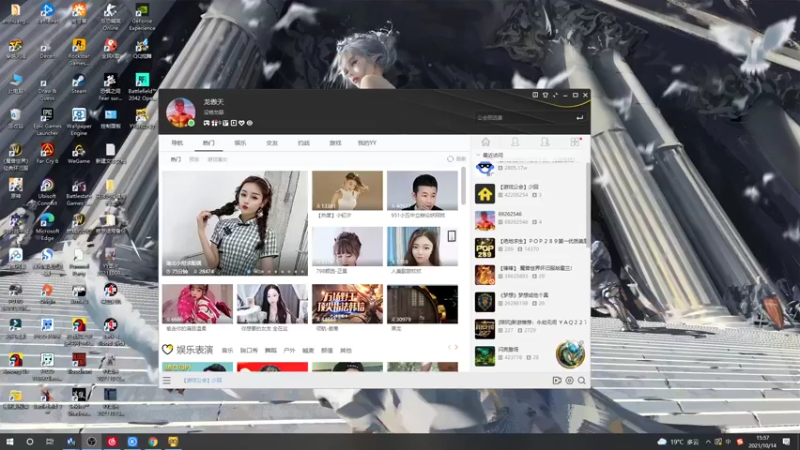The height and width of the screenshot is (450, 800).
Task: Click the compact-mode arrows icon in YY's title bar
Action: [555, 95]
